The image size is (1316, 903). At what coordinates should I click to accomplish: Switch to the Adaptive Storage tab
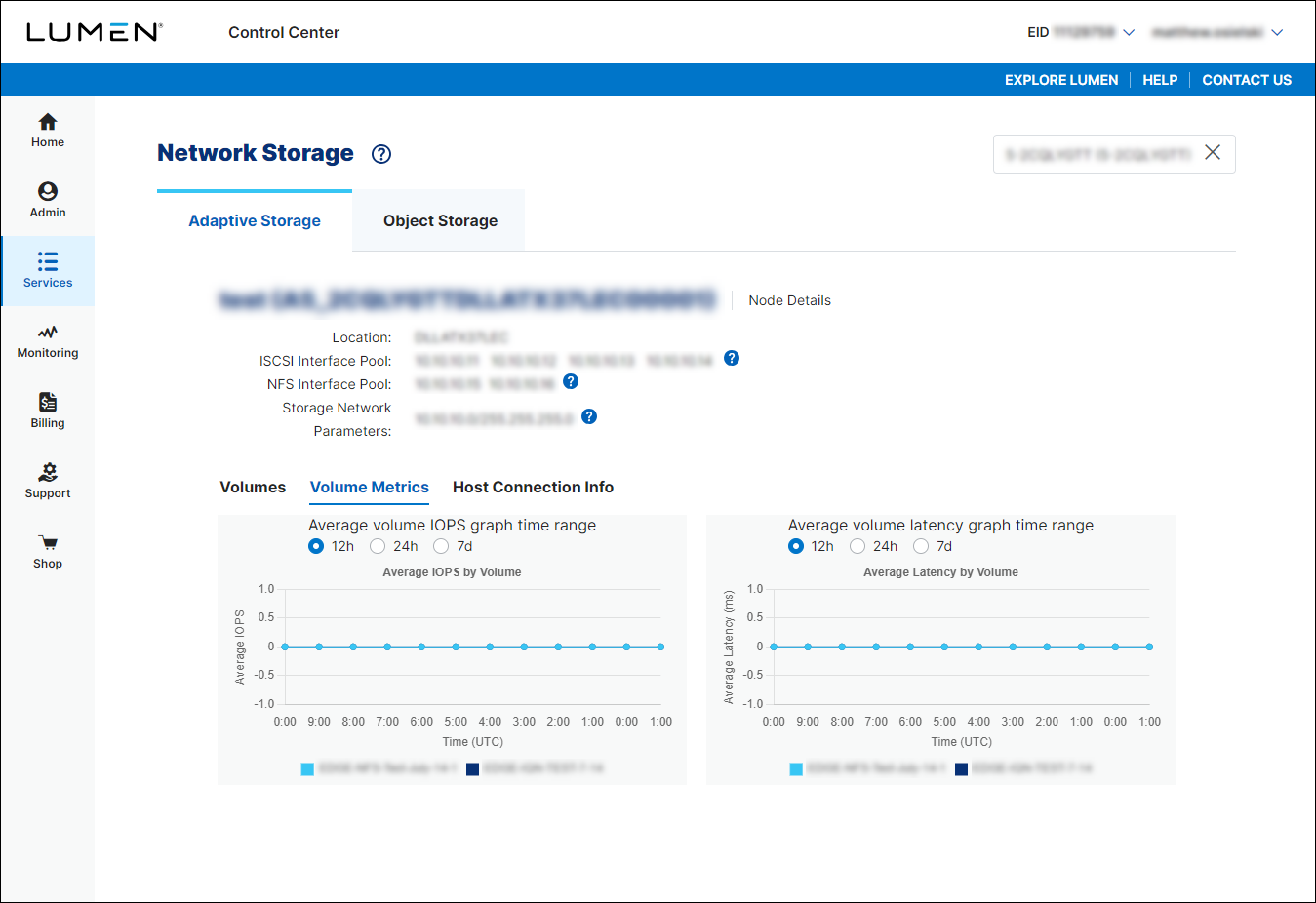click(x=255, y=220)
